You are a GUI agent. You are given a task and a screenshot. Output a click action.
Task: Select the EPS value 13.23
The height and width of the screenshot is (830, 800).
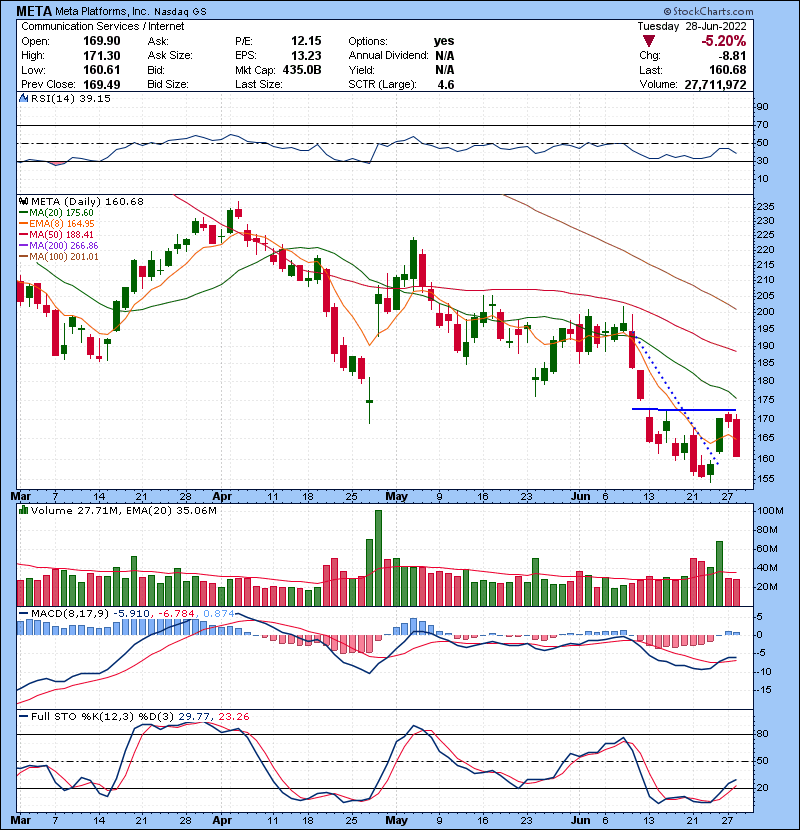click(x=306, y=56)
